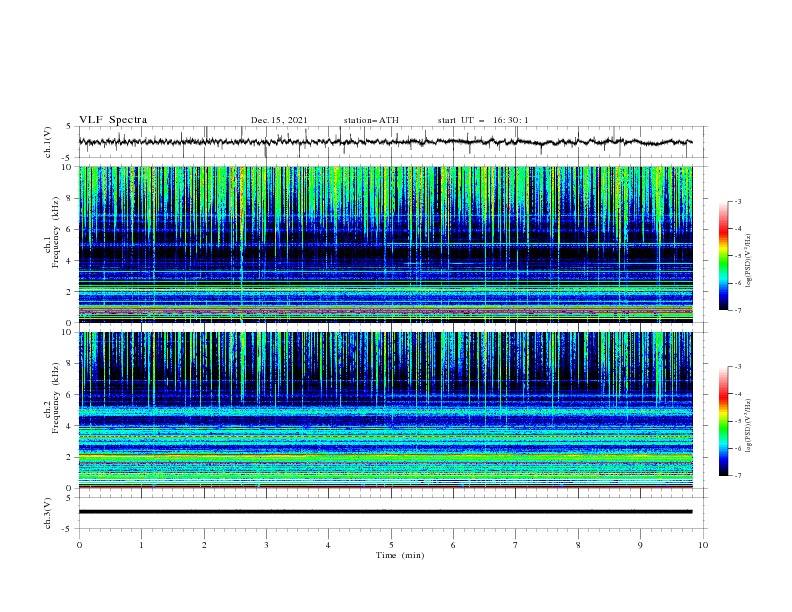This screenshot has width=792, height=612.
Task: Click the ch.2 PSD color bar
Action: (723, 421)
